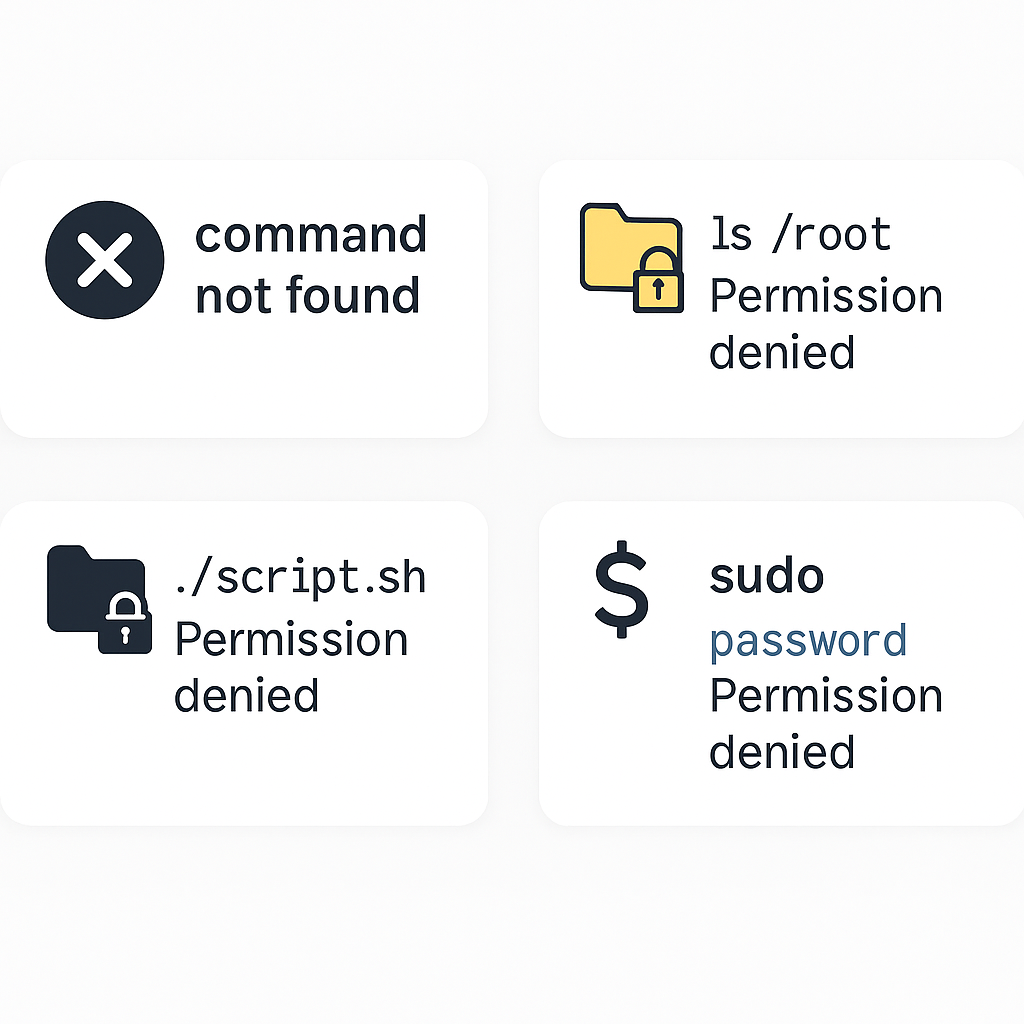Click the word 'denied' in sudo card

point(782,751)
